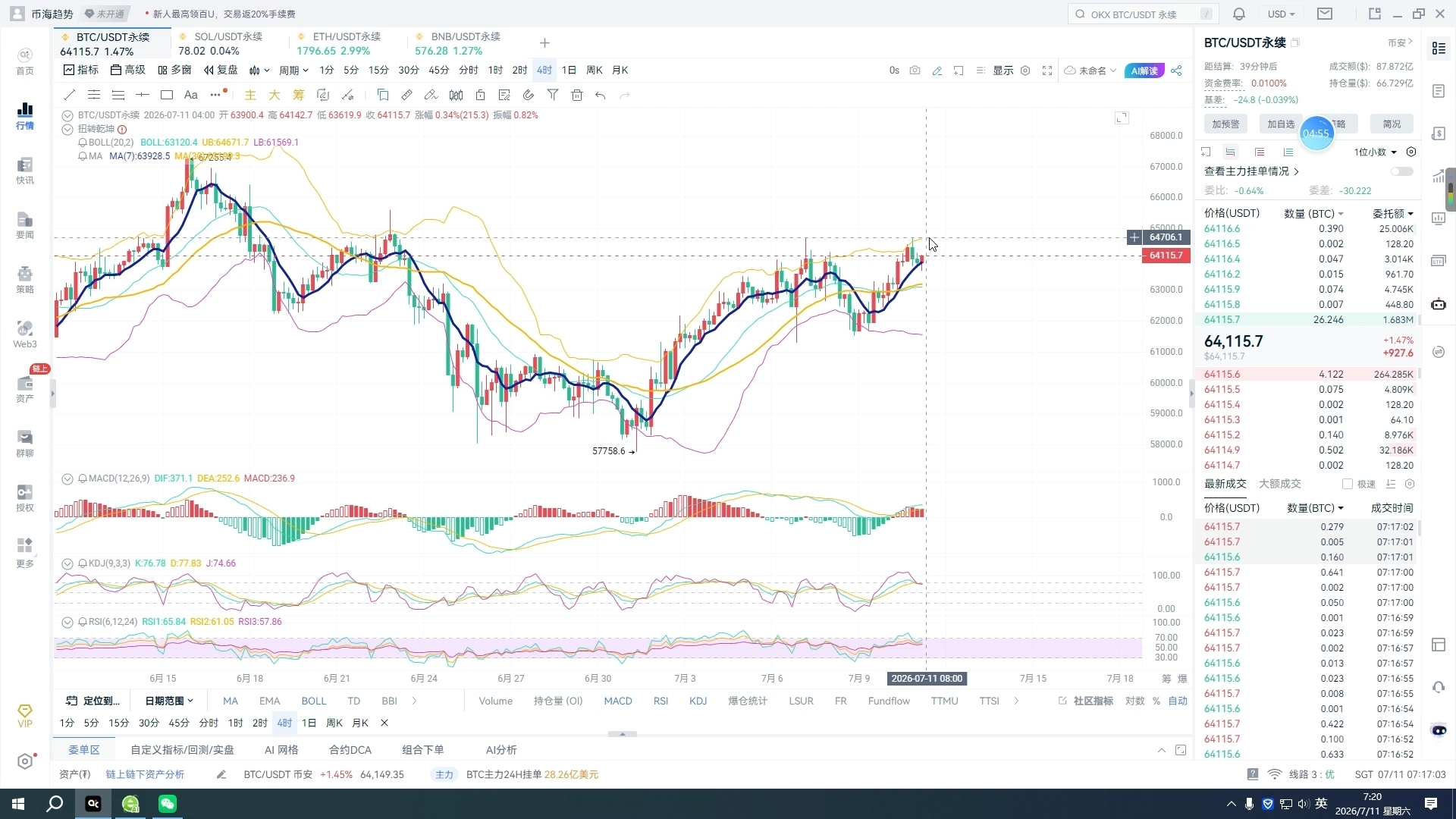Switch to the SOL/USDT永续 tab
Viewport: 1456px width, 819px height.
pyautogui.click(x=230, y=44)
